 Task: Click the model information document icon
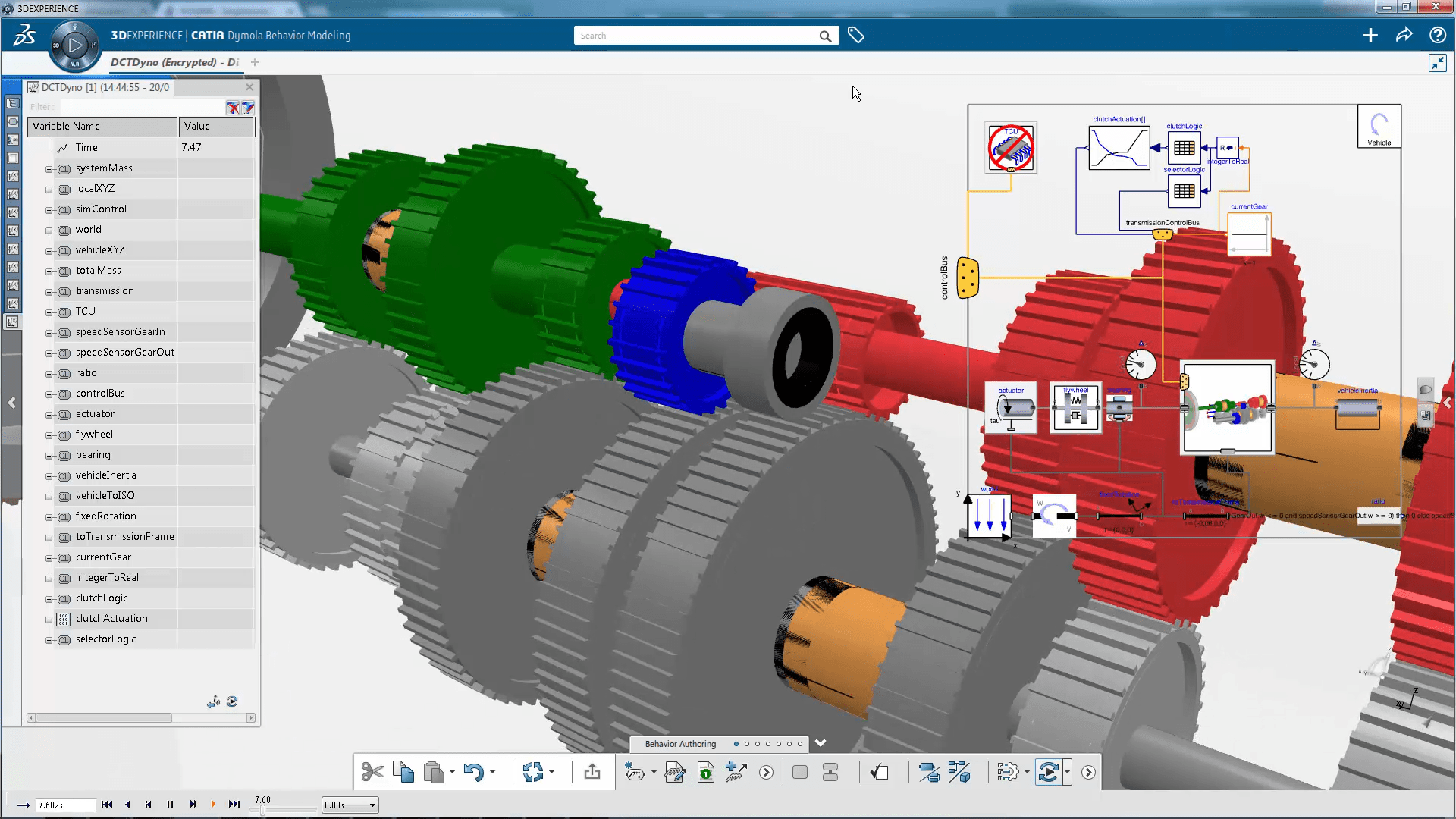[705, 772]
